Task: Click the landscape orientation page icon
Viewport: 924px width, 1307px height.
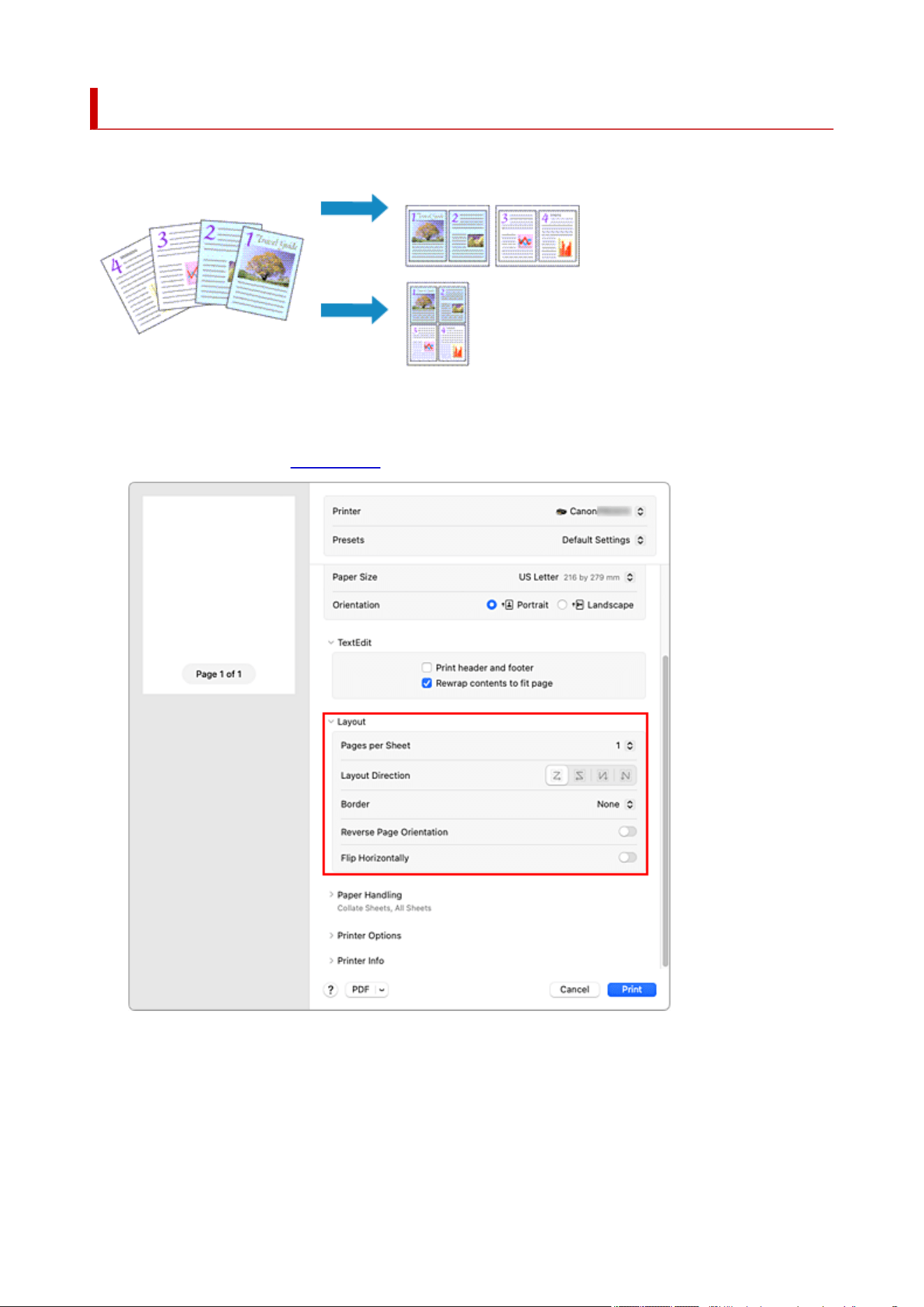Action: [578, 605]
